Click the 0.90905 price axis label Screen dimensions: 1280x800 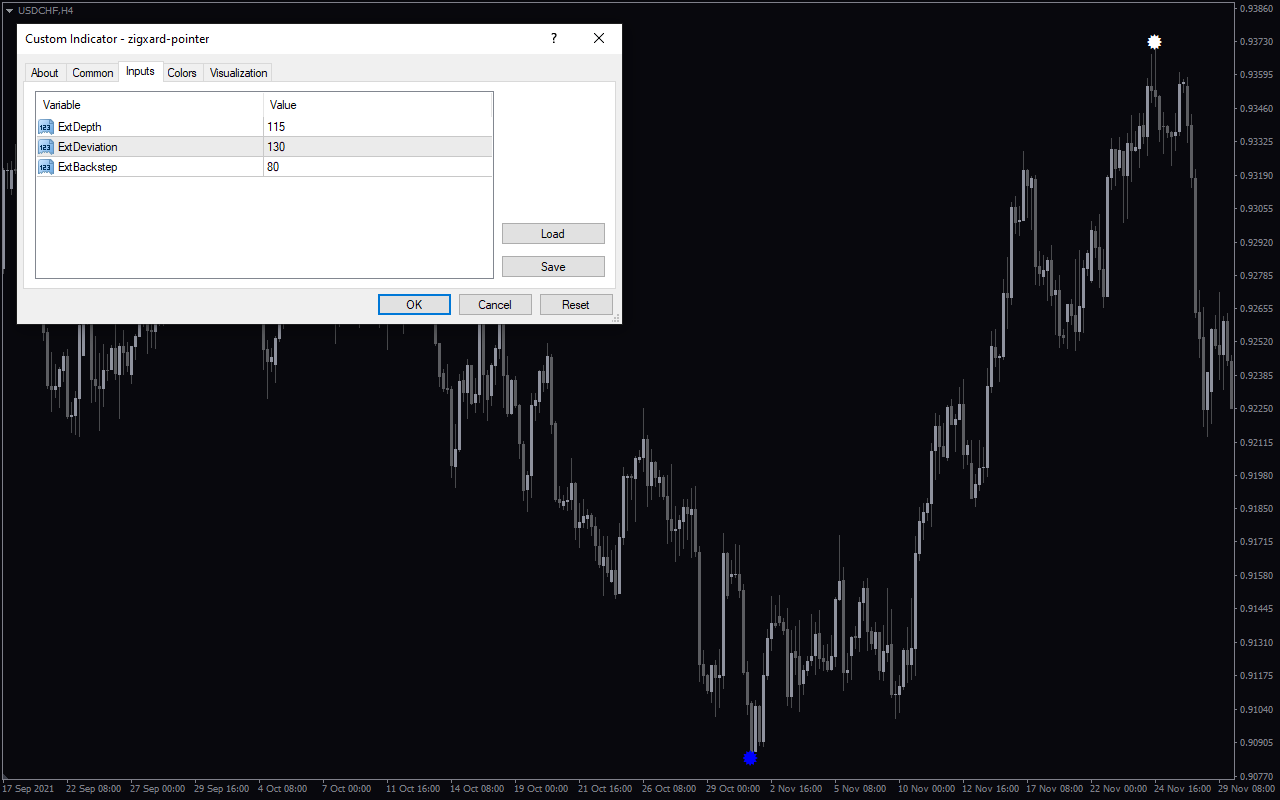1256,743
